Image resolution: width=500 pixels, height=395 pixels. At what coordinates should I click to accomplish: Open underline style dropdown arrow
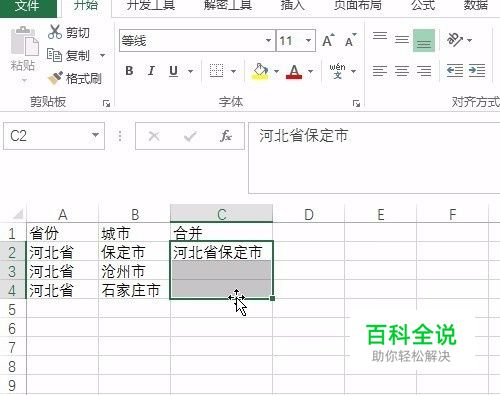[x=190, y=71]
